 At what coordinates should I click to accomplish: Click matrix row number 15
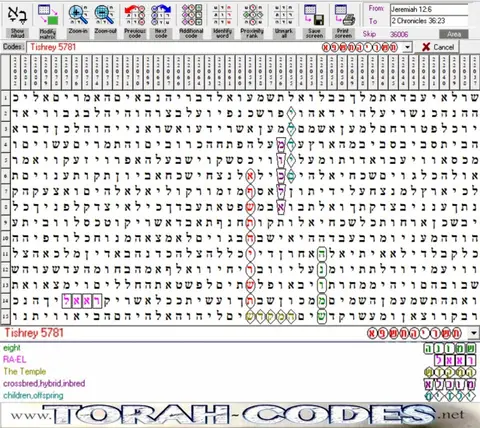[5, 316]
